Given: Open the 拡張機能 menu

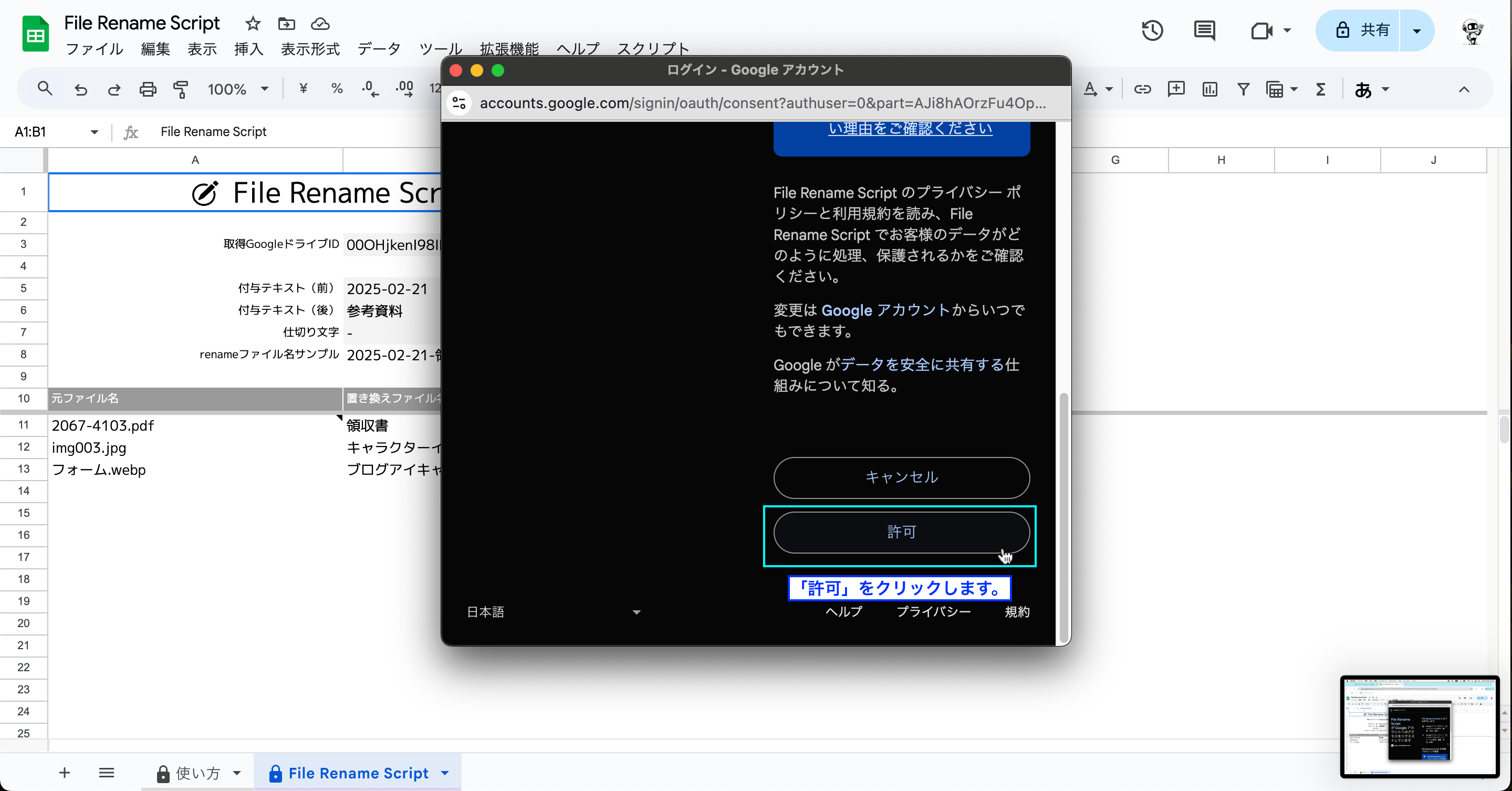Looking at the screenshot, I should pyautogui.click(x=509, y=49).
